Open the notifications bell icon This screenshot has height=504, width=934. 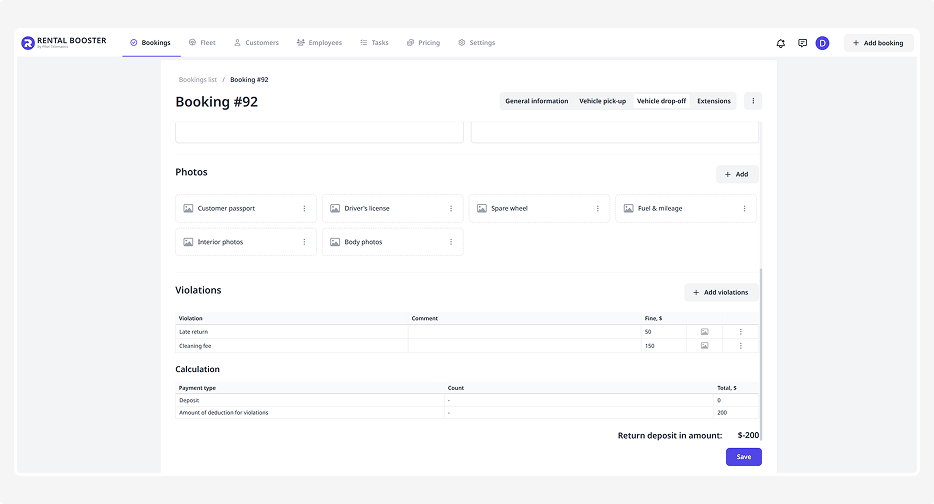click(x=781, y=43)
